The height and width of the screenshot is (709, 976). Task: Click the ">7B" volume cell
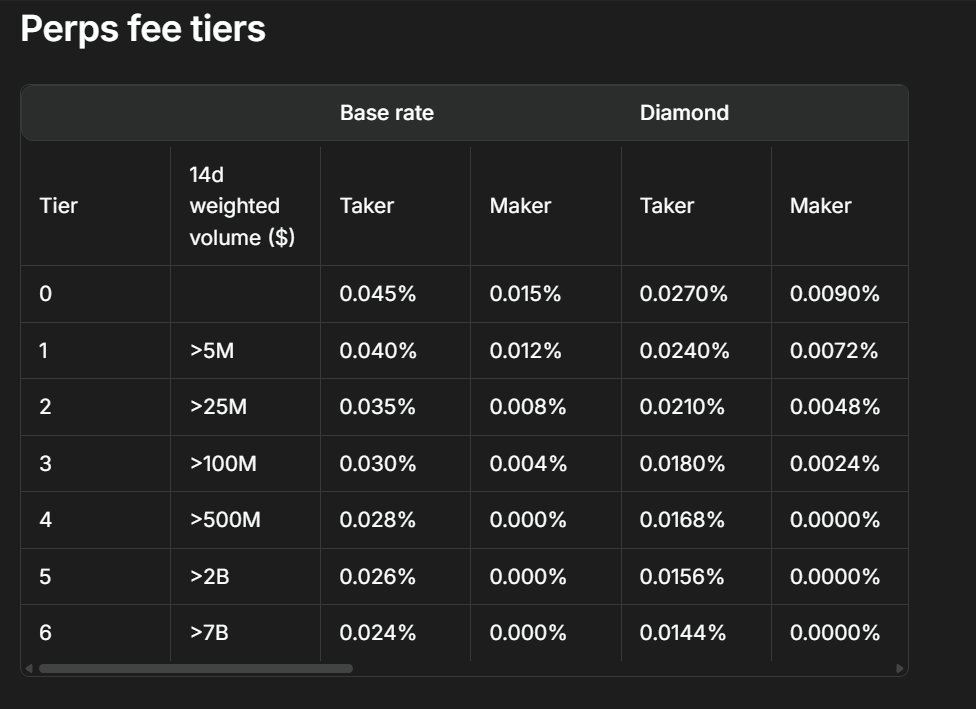[209, 633]
